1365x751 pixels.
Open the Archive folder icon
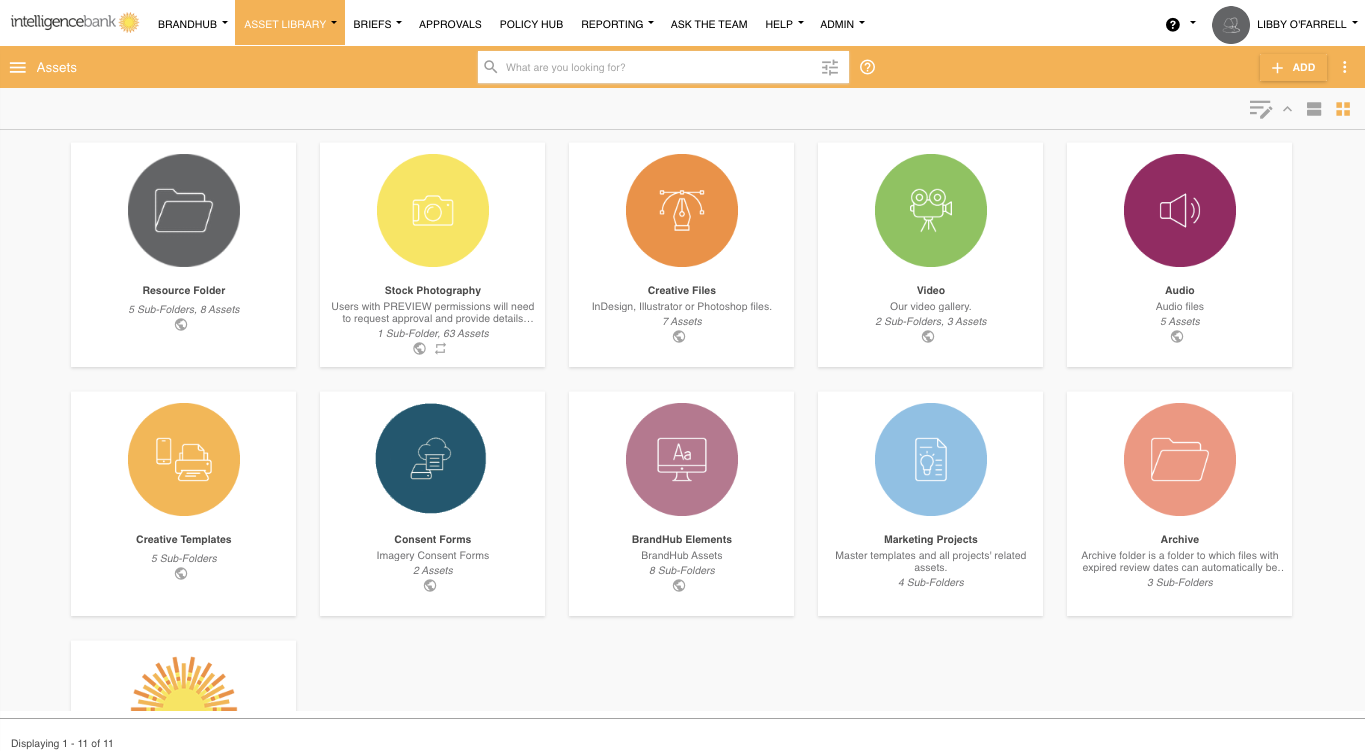[1180, 459]
